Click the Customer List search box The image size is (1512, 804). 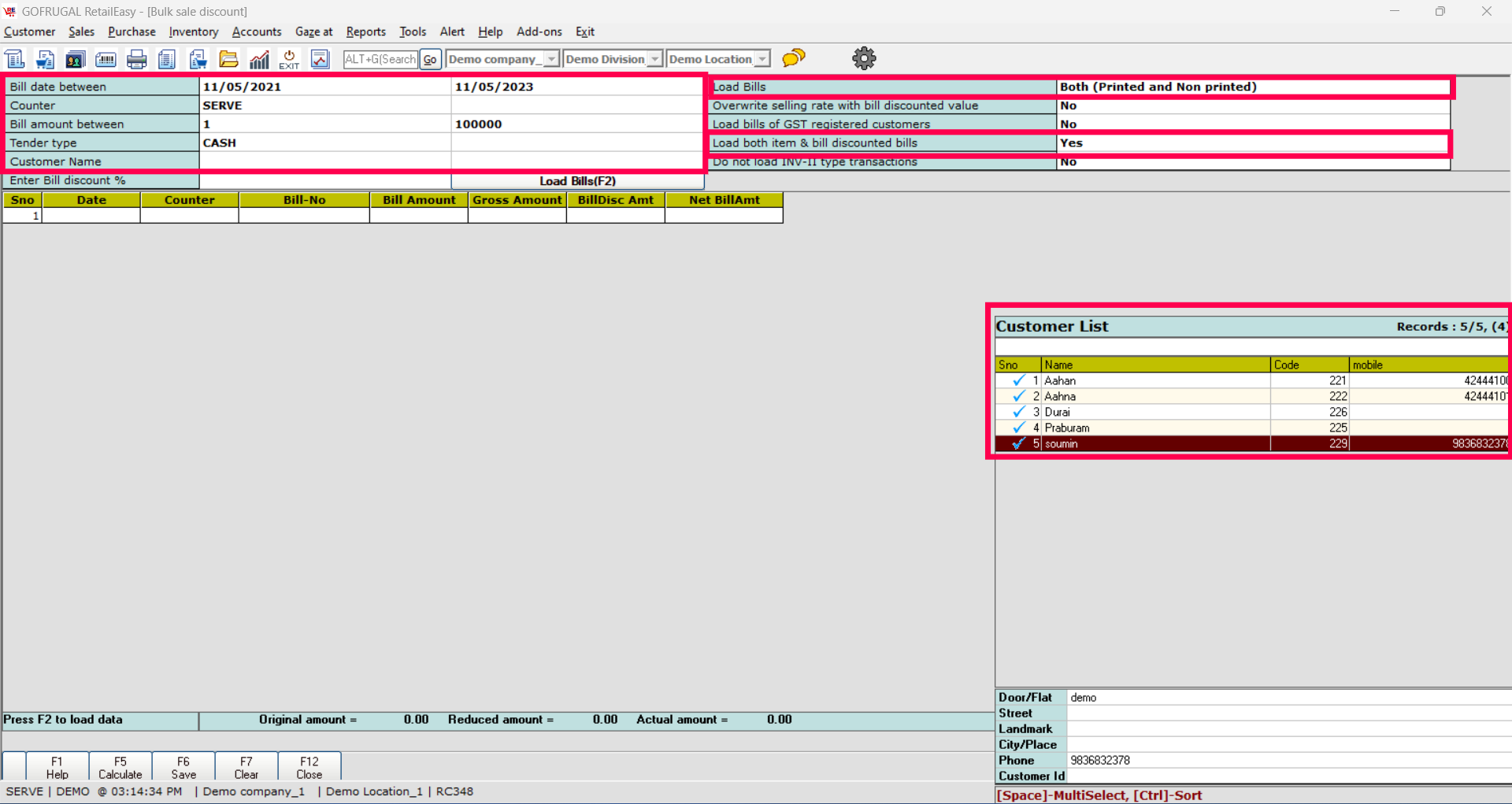[1252, 346]
